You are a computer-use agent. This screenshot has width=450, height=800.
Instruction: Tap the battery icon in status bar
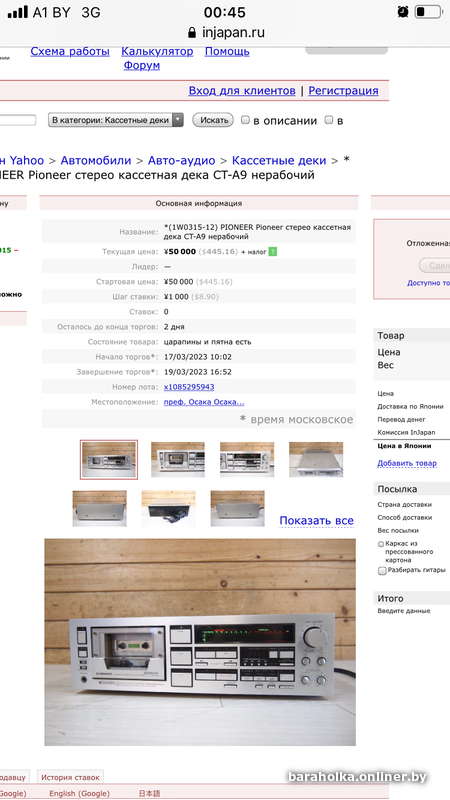[x=428, y=12]
